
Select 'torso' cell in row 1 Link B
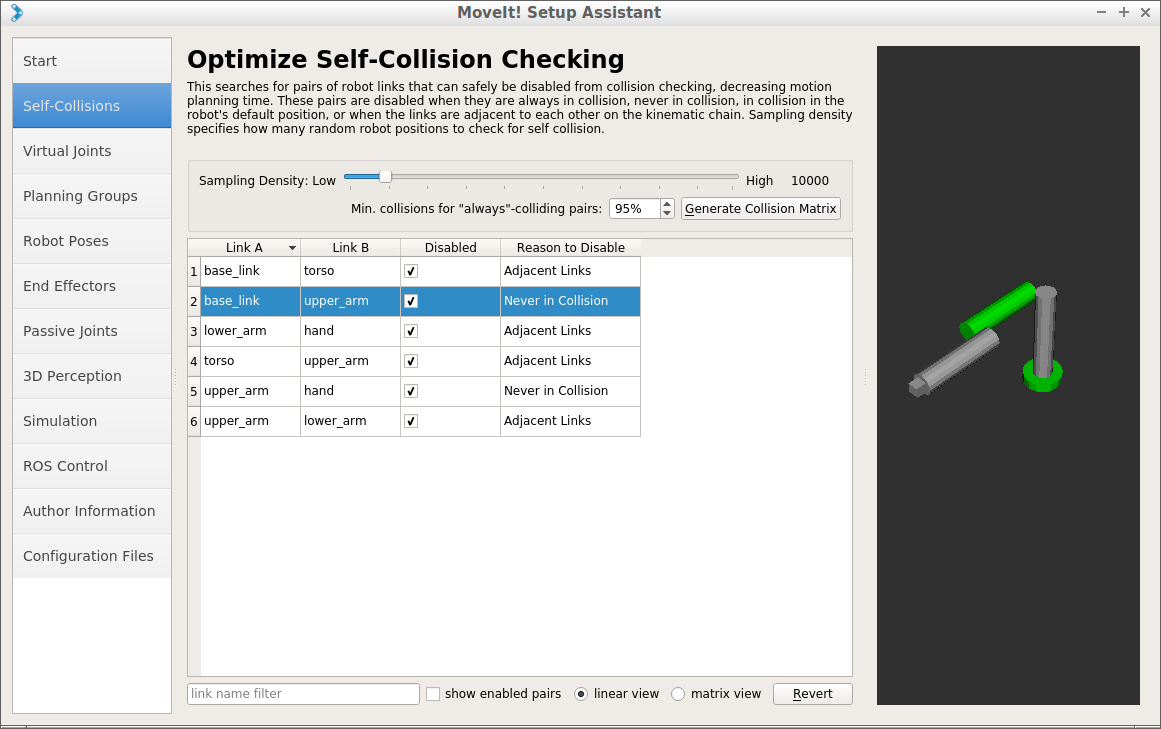[350, 271]
